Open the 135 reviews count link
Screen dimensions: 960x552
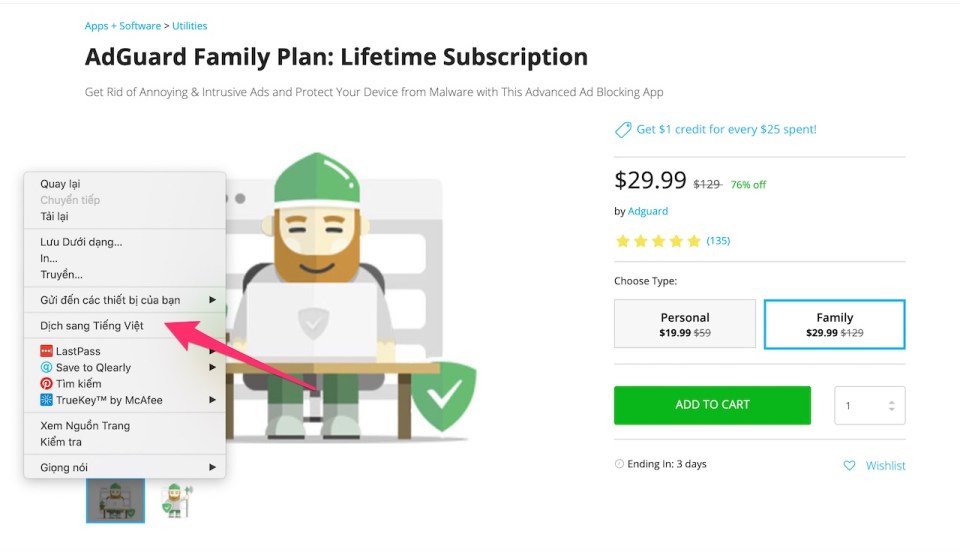(718, 241)
